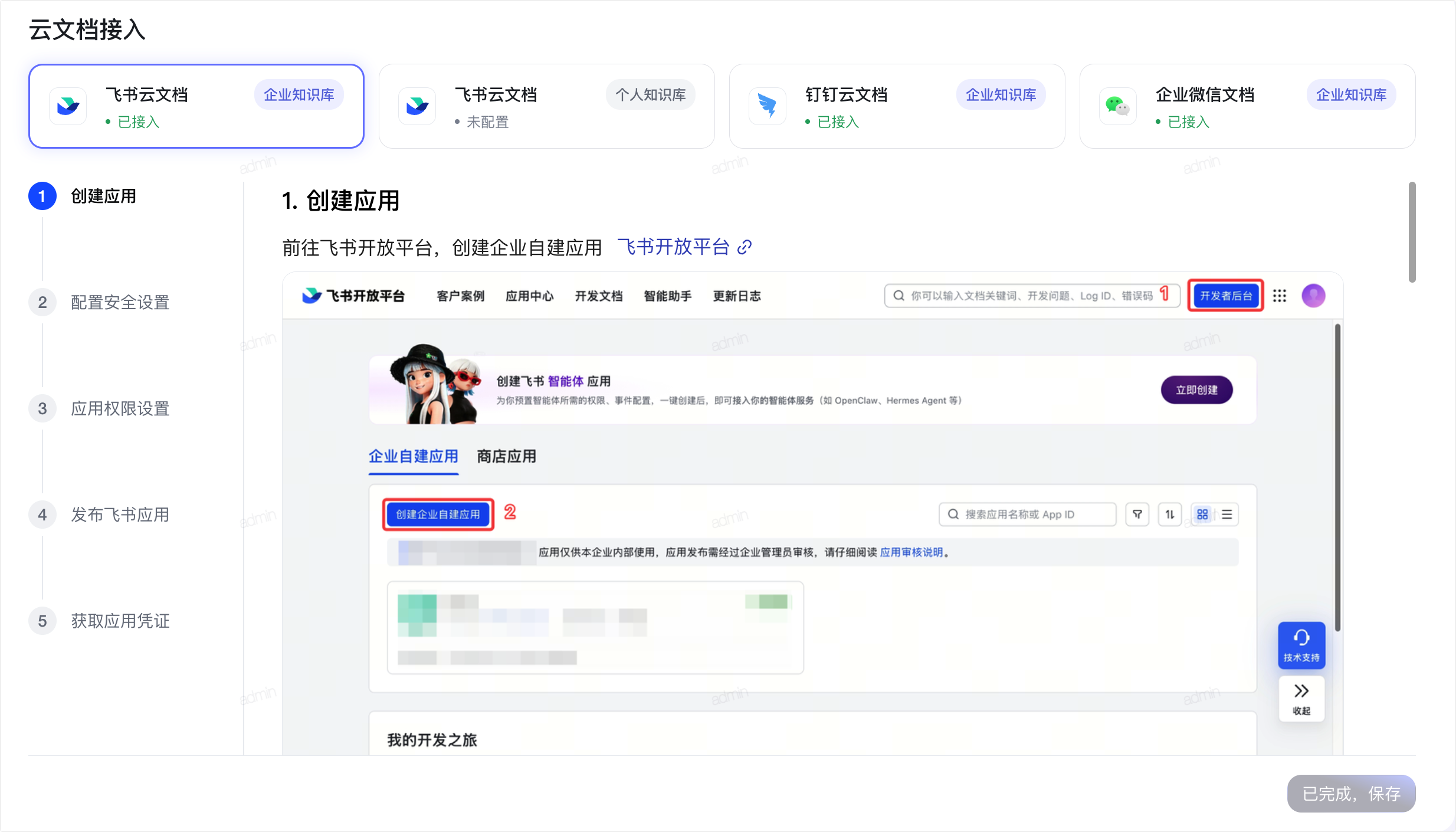The image size is (1456, 832).
Task: Switch to grid view icon
Action: 1203,515
